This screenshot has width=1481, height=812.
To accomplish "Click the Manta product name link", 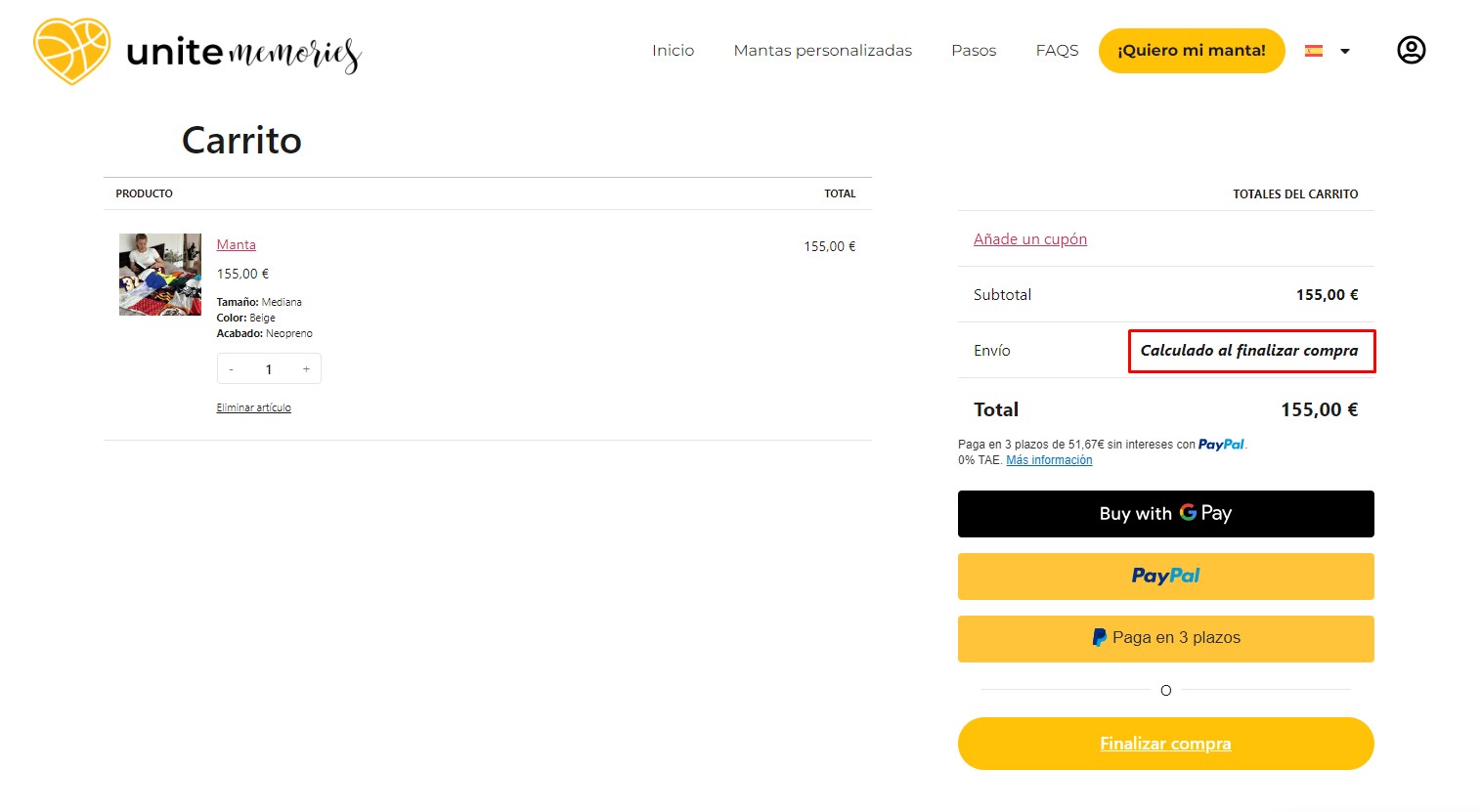I will pos(237,245).
